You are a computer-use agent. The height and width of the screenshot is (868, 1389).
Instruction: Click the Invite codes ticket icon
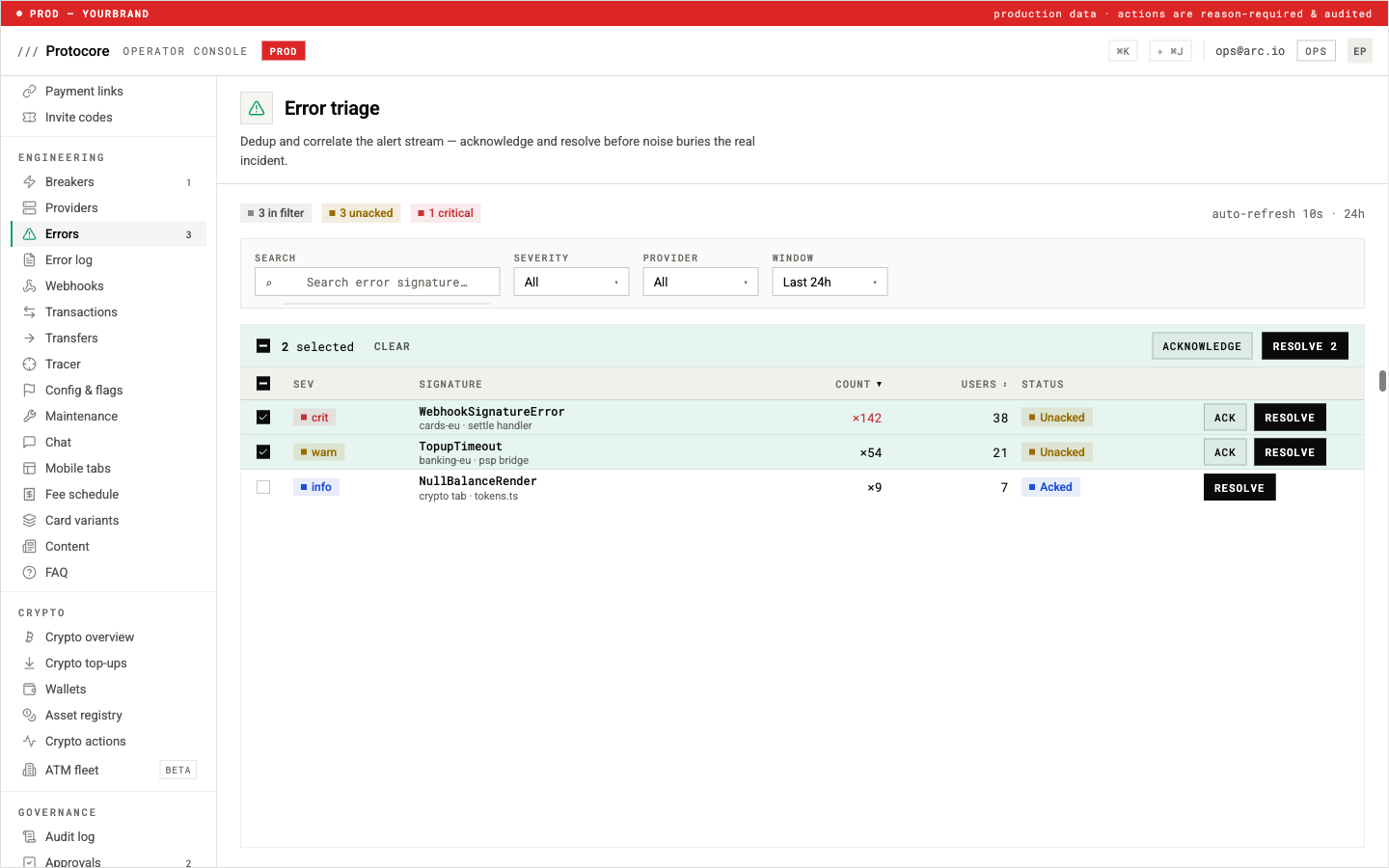(30, 118)
